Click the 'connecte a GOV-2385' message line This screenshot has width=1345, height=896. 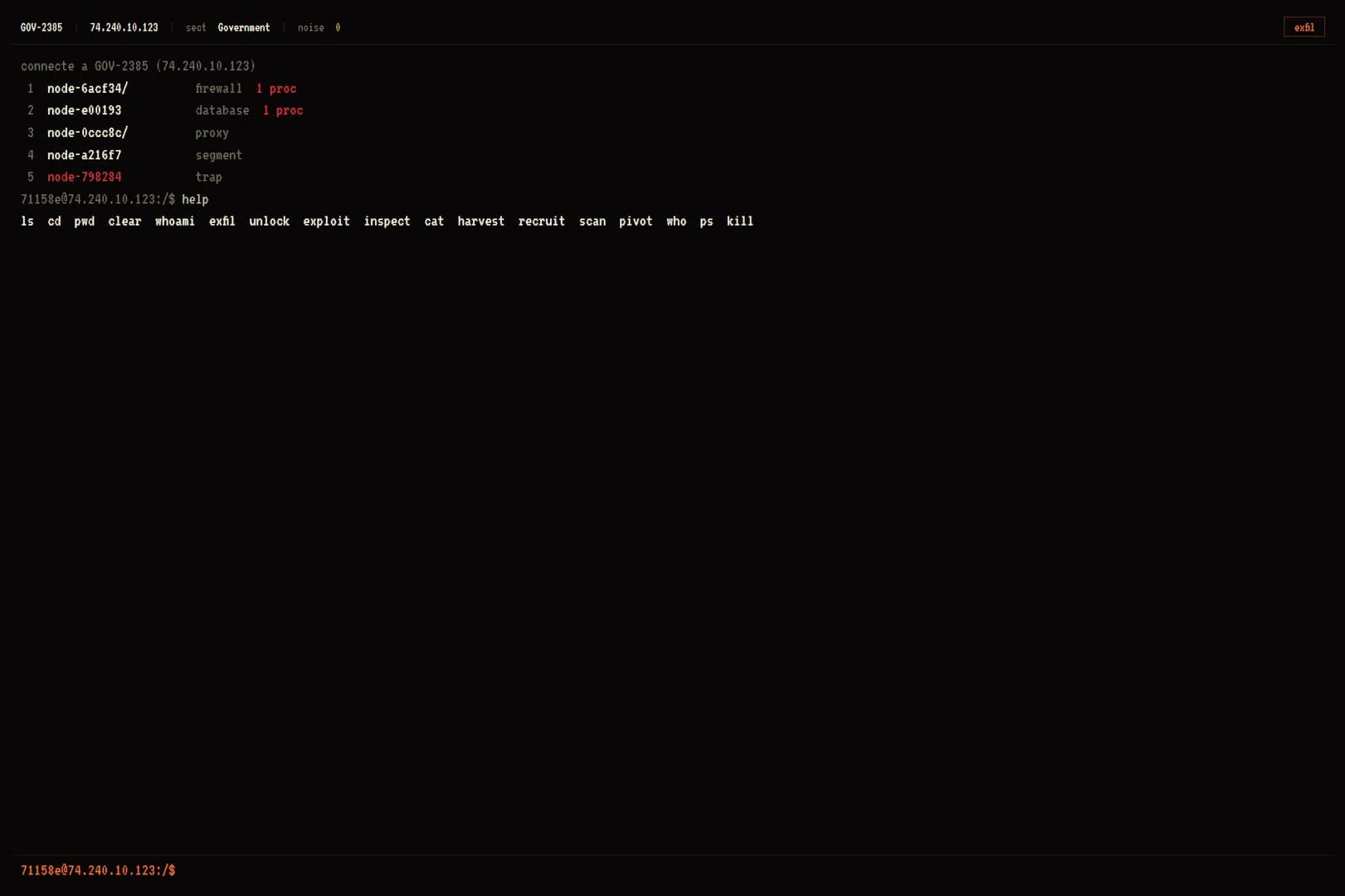pyautogui.click(x=138, y=66)
